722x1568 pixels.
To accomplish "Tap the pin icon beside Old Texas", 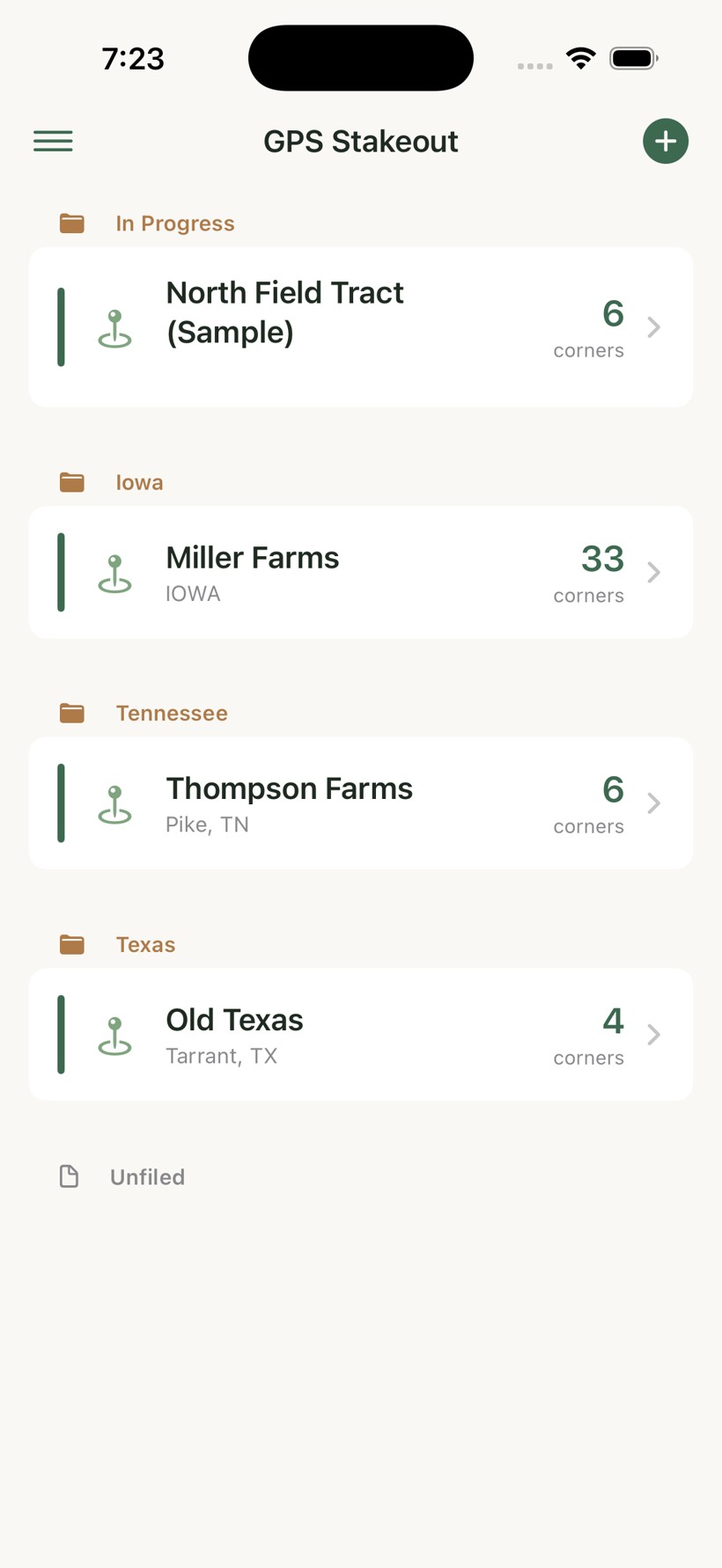I will pyautogui.click(x=114, y=1036).
